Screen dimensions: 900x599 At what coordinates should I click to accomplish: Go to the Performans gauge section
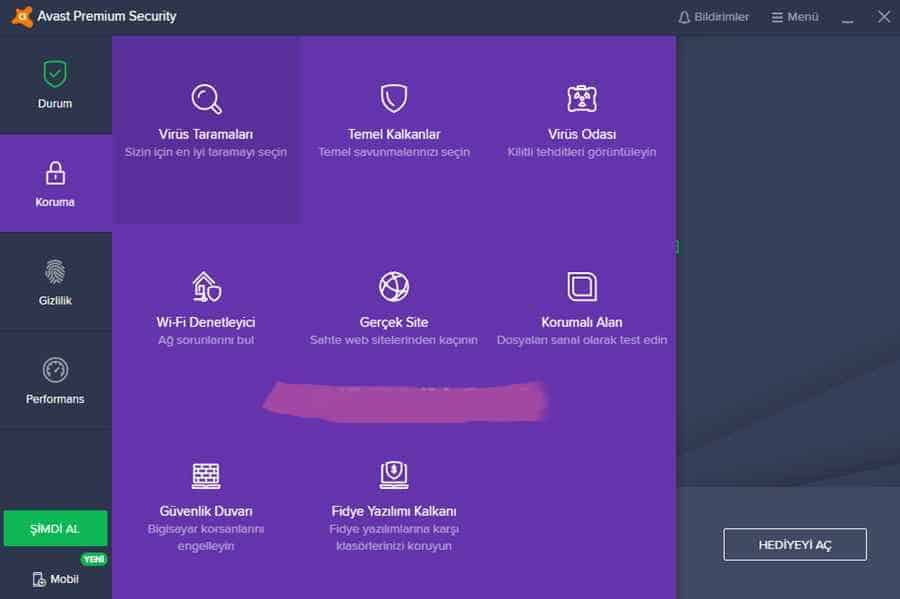(55, 380)
